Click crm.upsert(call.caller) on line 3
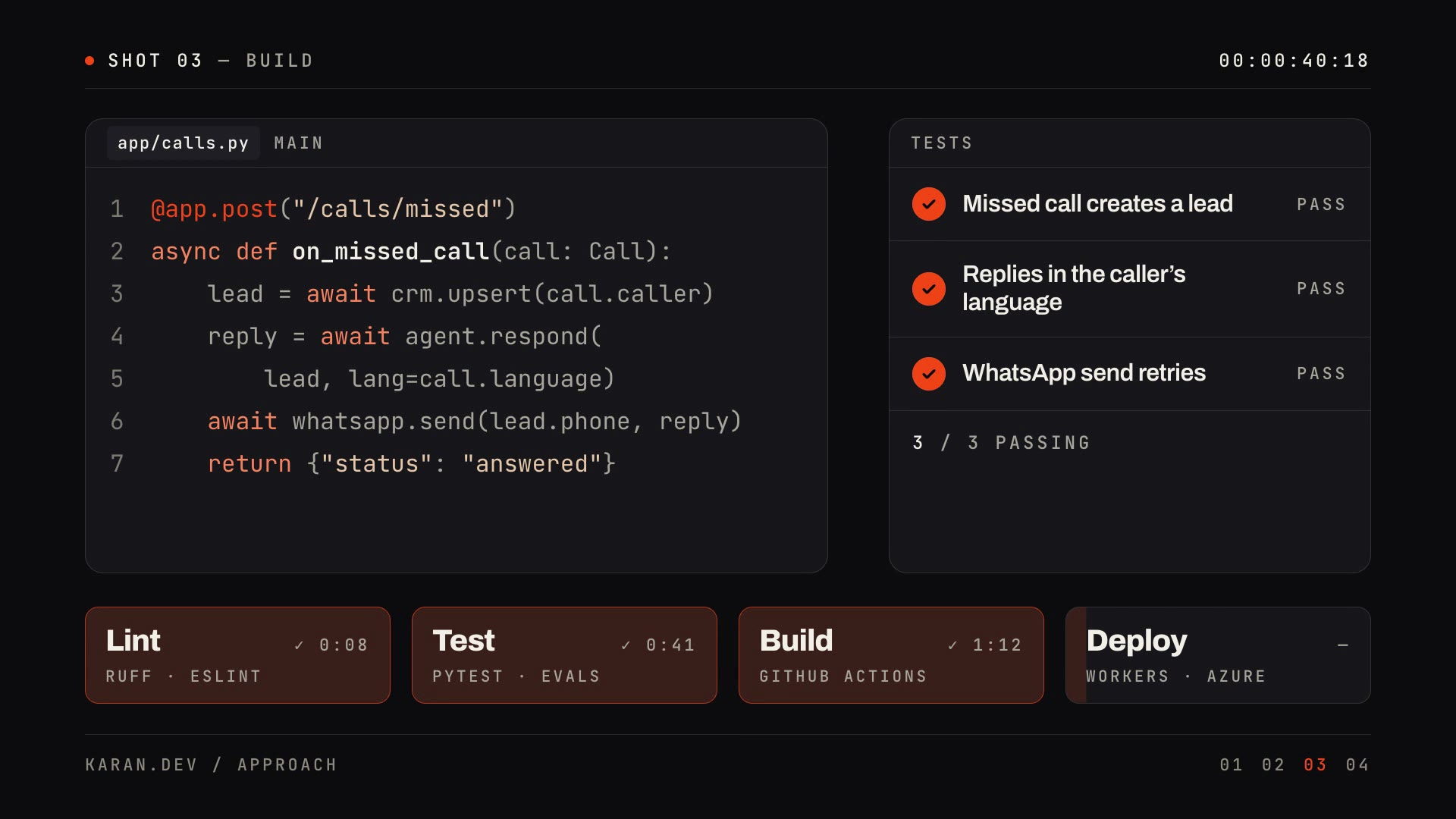This screenshot has width=1456, height=819. click(552, 294)
